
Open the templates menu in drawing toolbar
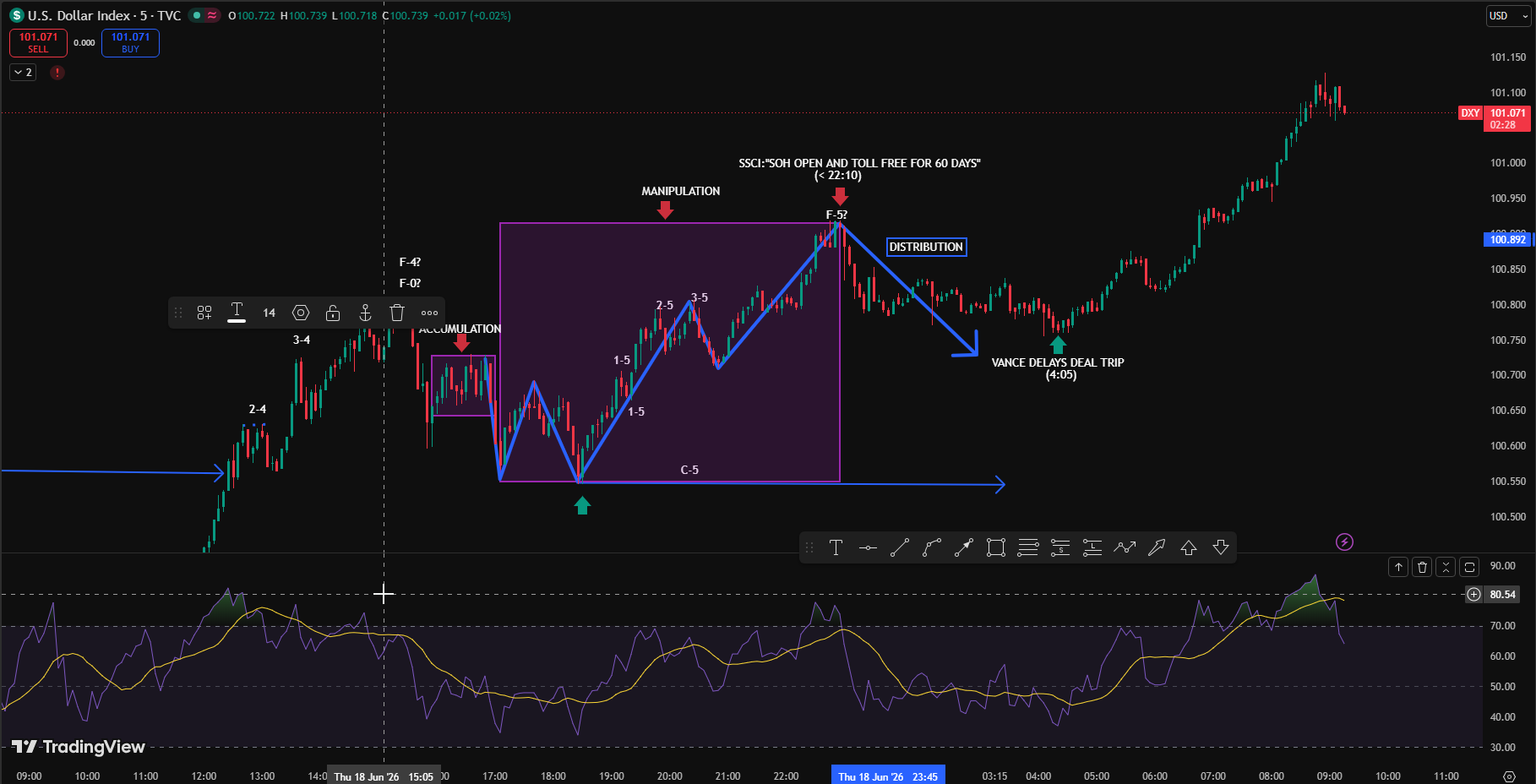pos(204,313)
